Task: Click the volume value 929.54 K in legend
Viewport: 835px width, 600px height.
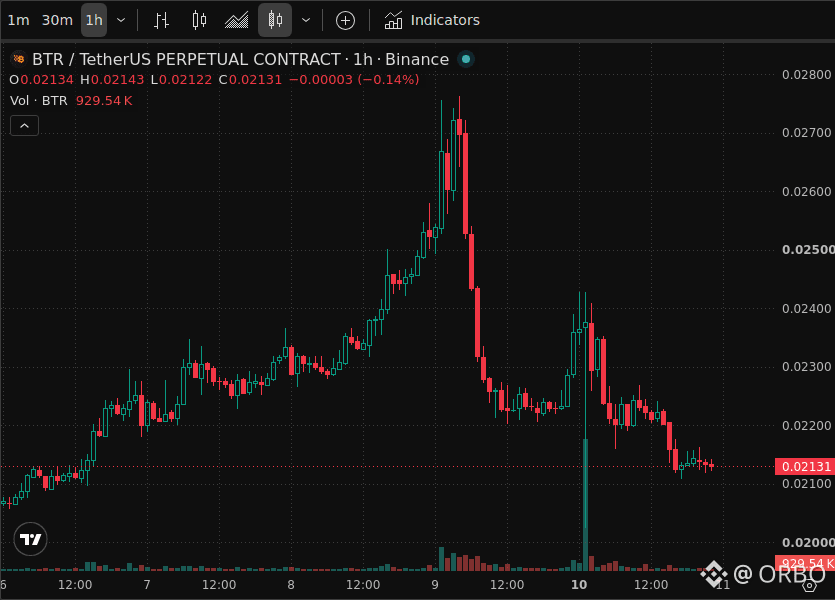Action: 104,101
